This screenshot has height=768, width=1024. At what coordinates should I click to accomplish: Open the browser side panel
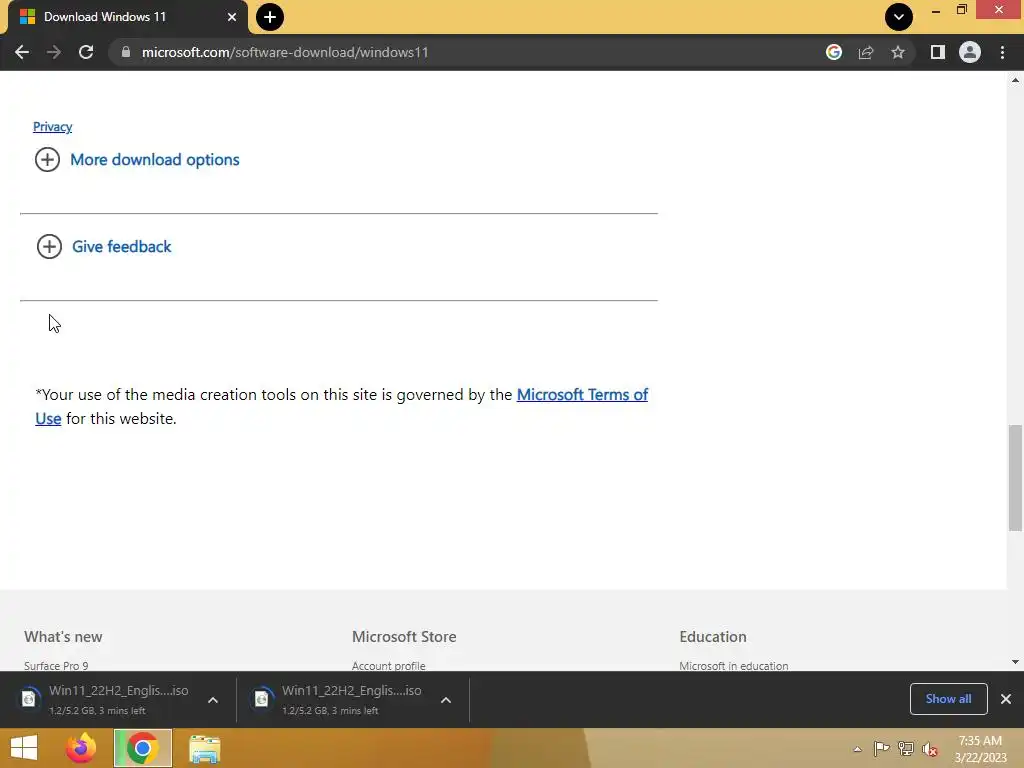pos(938,52)
